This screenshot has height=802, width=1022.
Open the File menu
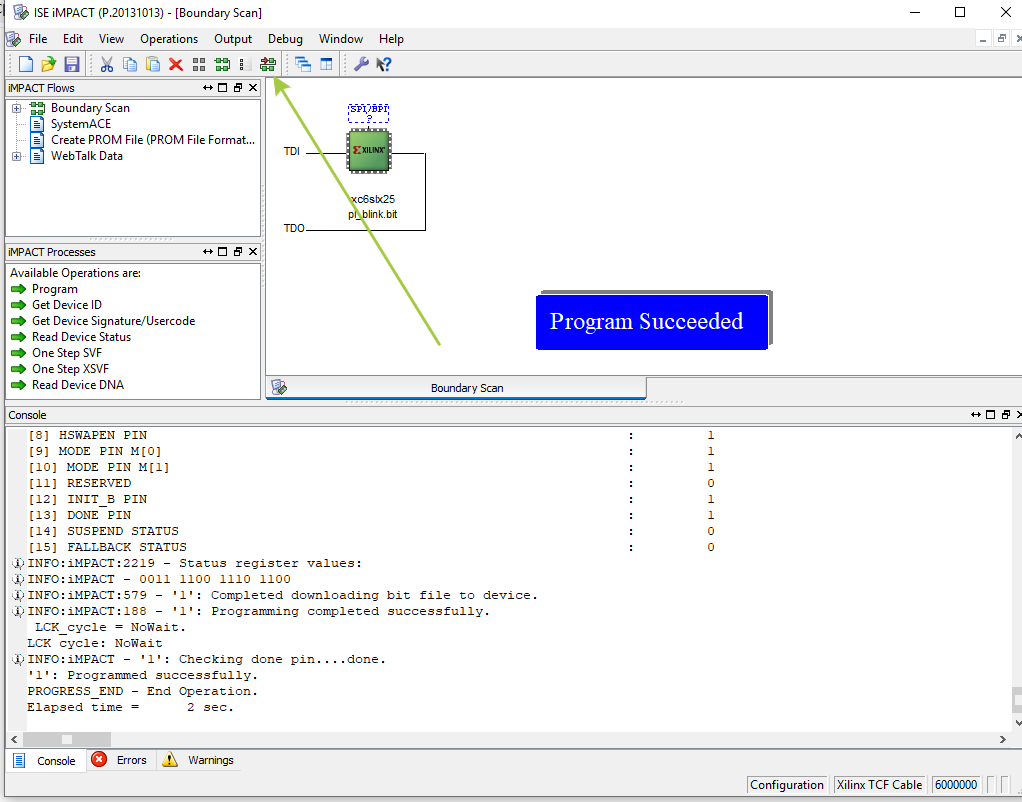point(38,39)
